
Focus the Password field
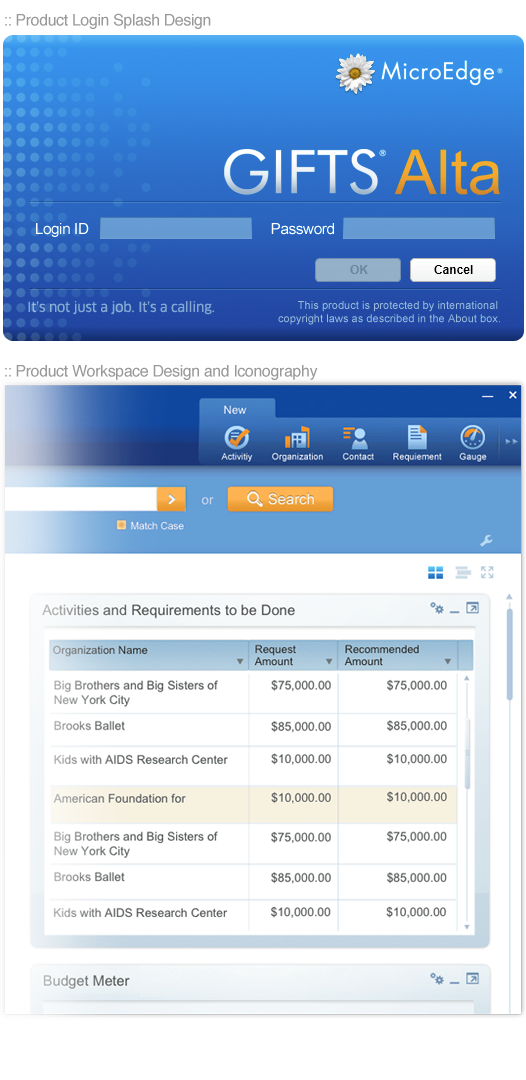419,229
